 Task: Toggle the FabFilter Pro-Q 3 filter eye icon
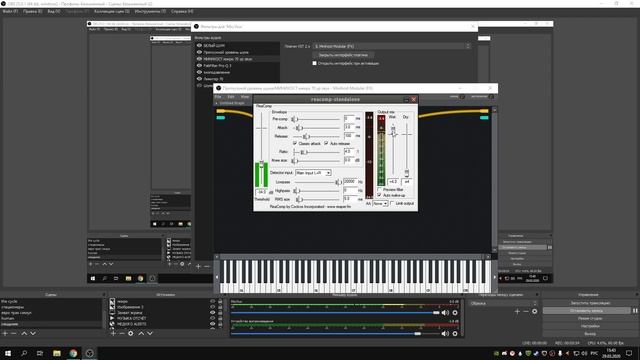click(200, 65)
